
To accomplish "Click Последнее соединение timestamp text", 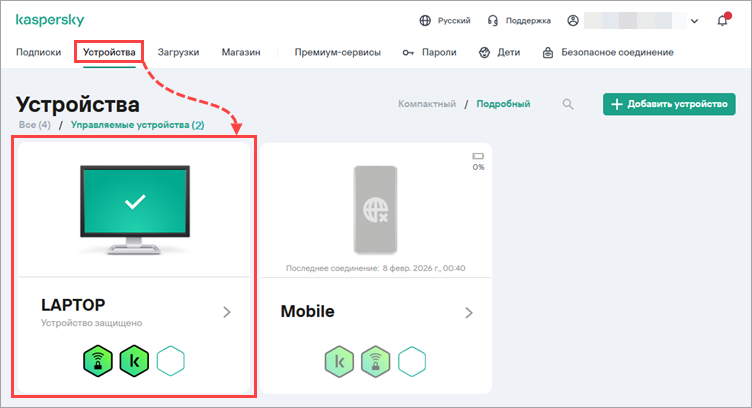I will 376,268.
